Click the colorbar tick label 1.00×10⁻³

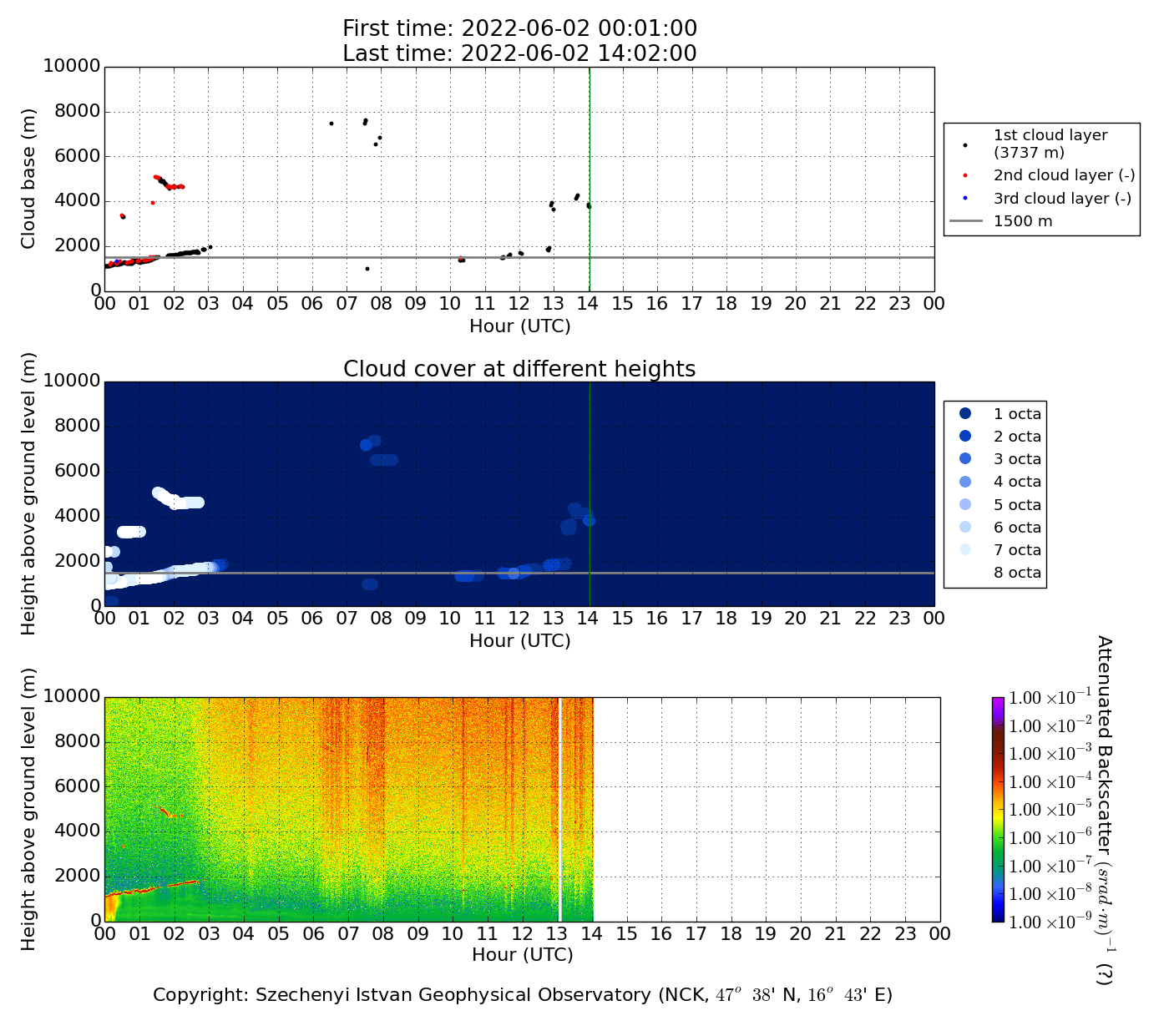pos(1051,753)
